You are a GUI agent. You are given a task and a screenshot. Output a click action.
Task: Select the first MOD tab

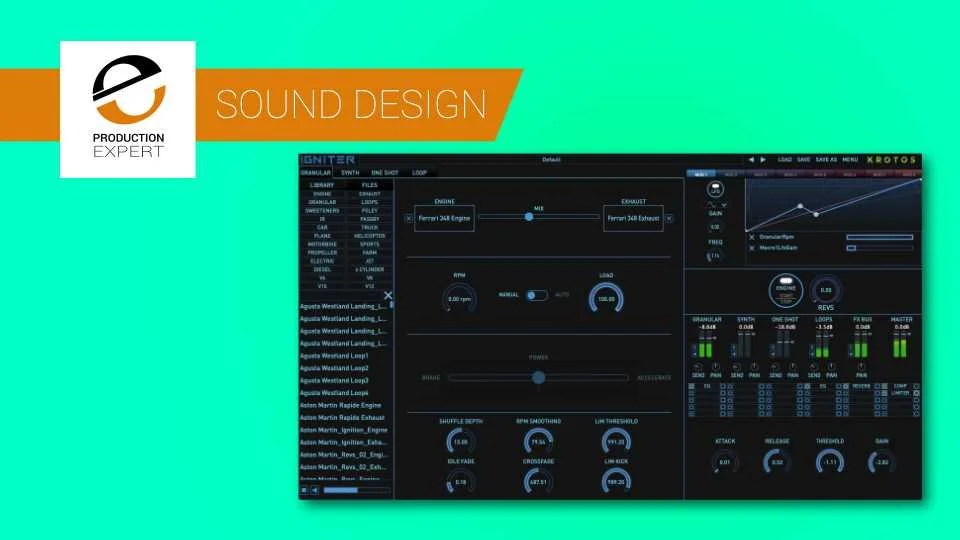(701, 174)
